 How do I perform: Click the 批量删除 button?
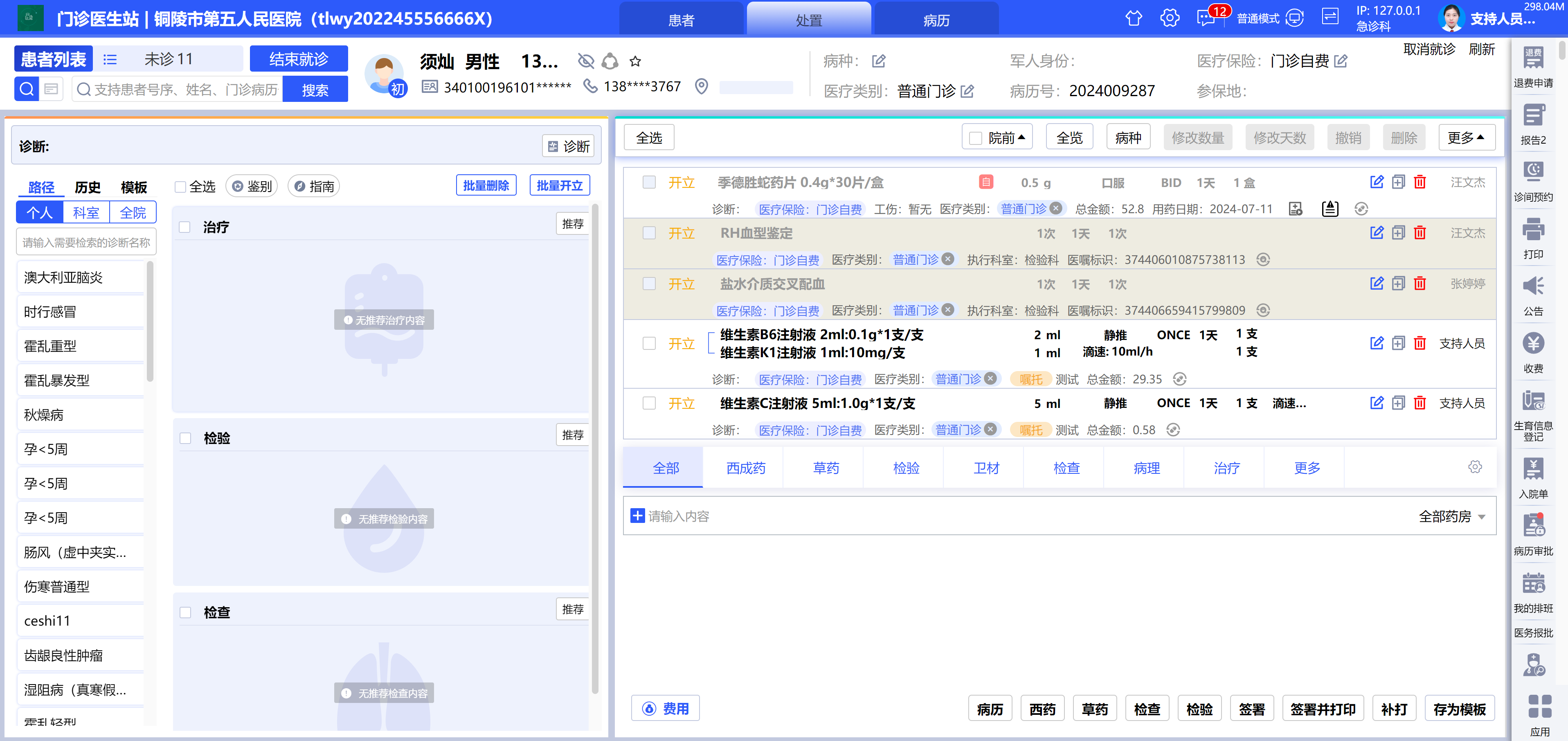pos(486,185)
